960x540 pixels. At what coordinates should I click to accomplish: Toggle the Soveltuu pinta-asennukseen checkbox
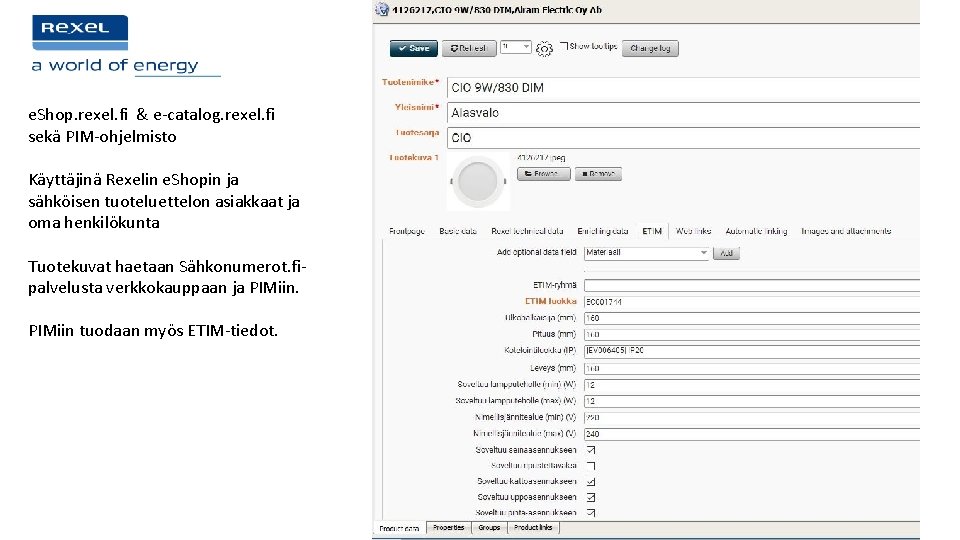coord(591,512)
